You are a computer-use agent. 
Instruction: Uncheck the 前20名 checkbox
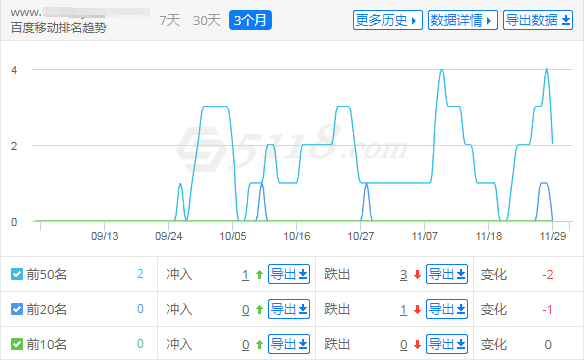pos(17,309)
